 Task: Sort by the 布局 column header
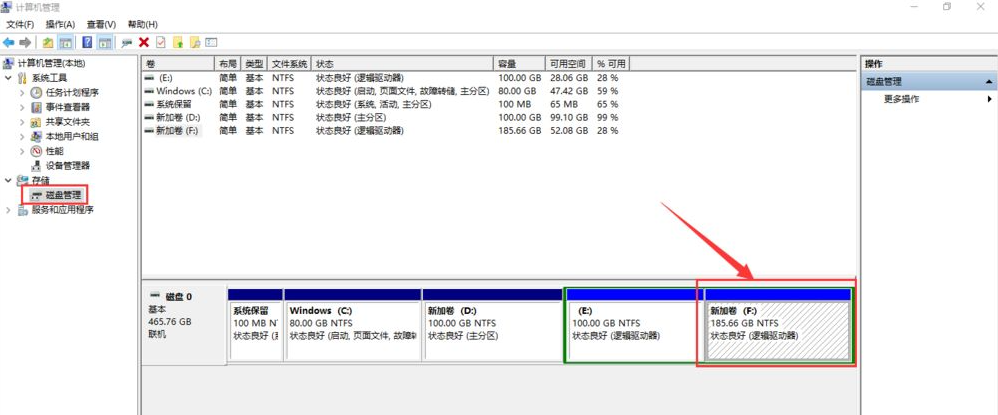[228, 64]
